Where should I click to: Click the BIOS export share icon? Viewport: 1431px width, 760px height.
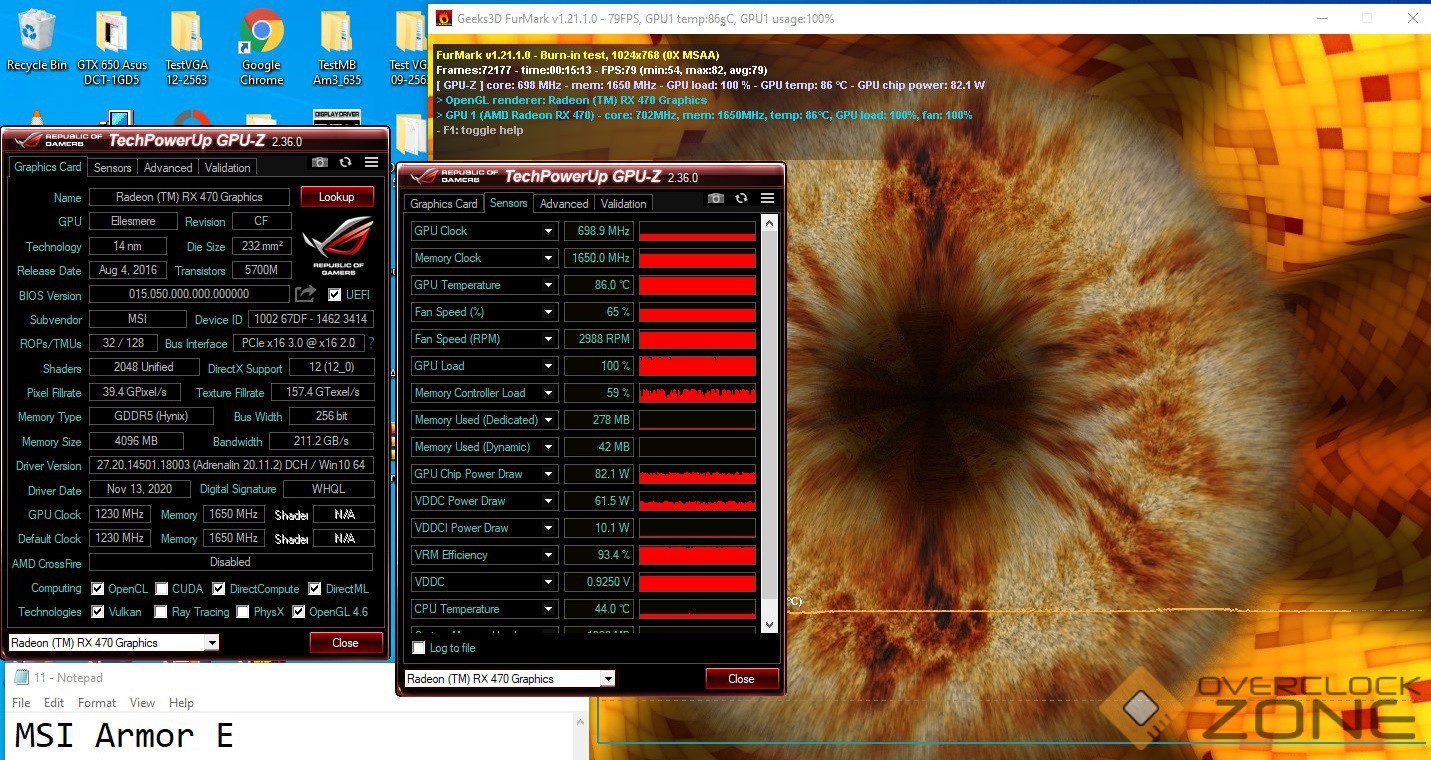tap(305, 294)
